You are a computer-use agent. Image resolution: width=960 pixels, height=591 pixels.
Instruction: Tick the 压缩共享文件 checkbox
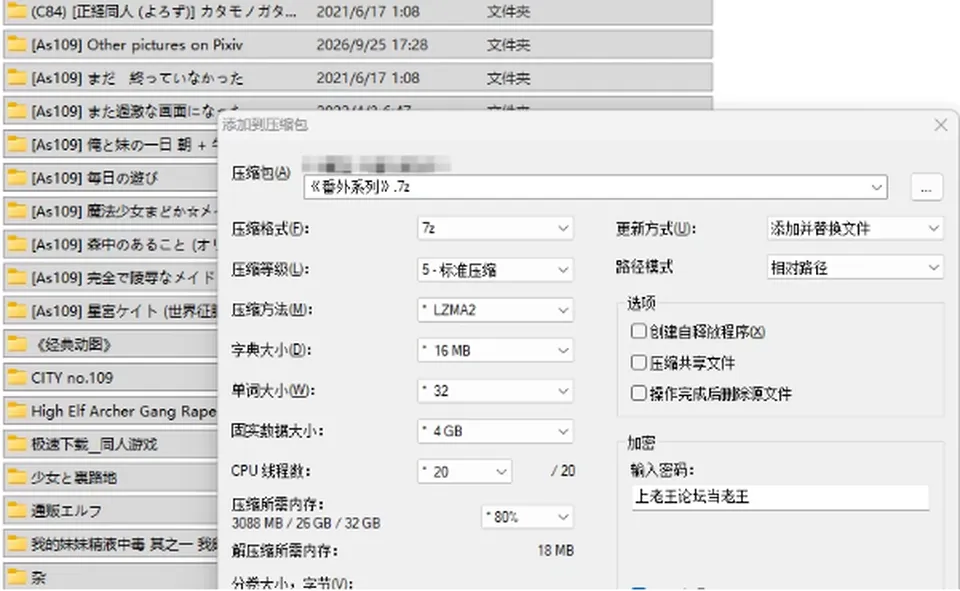coord(639,363)
